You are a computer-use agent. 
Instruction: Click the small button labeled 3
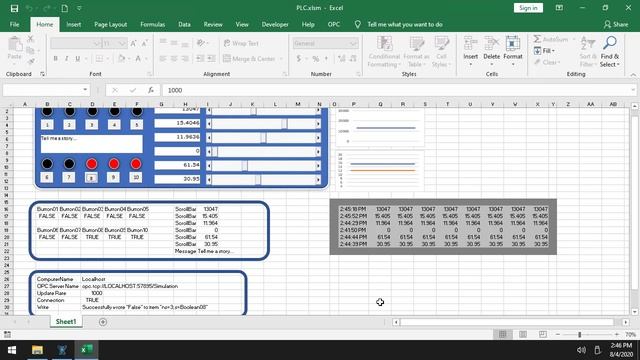pos(92,125)
